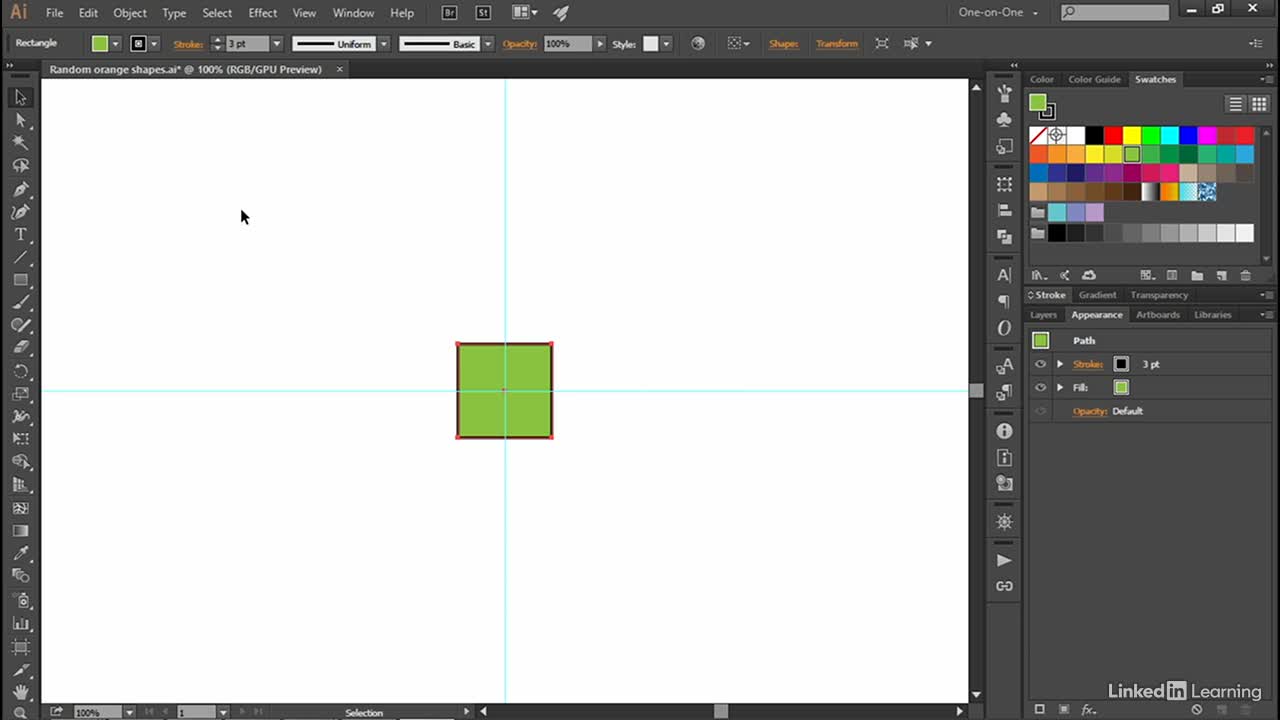Open the Actions panel play icon

click(1004, 560)
